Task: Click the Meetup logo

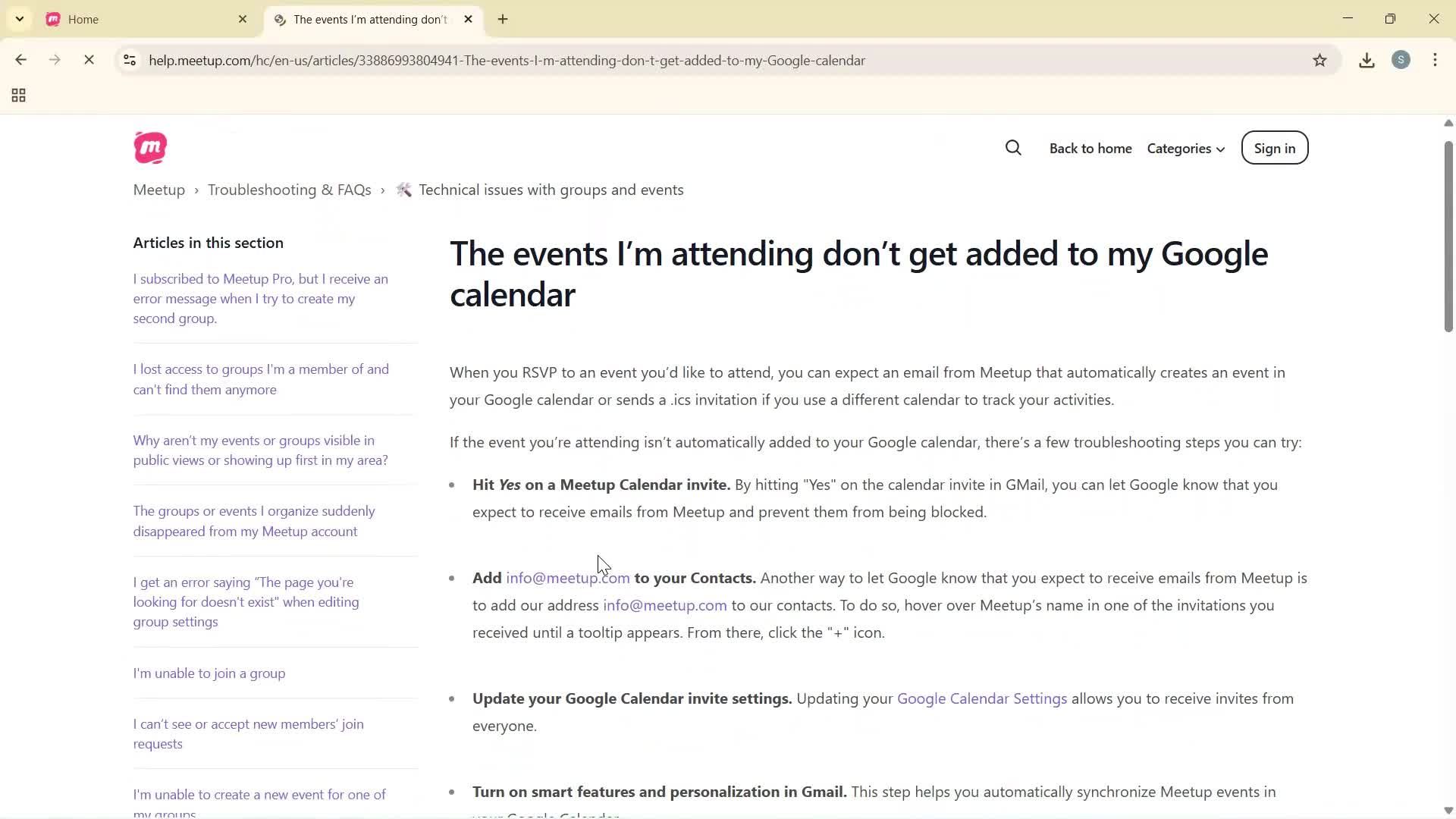Action: (x=149, y=147)
